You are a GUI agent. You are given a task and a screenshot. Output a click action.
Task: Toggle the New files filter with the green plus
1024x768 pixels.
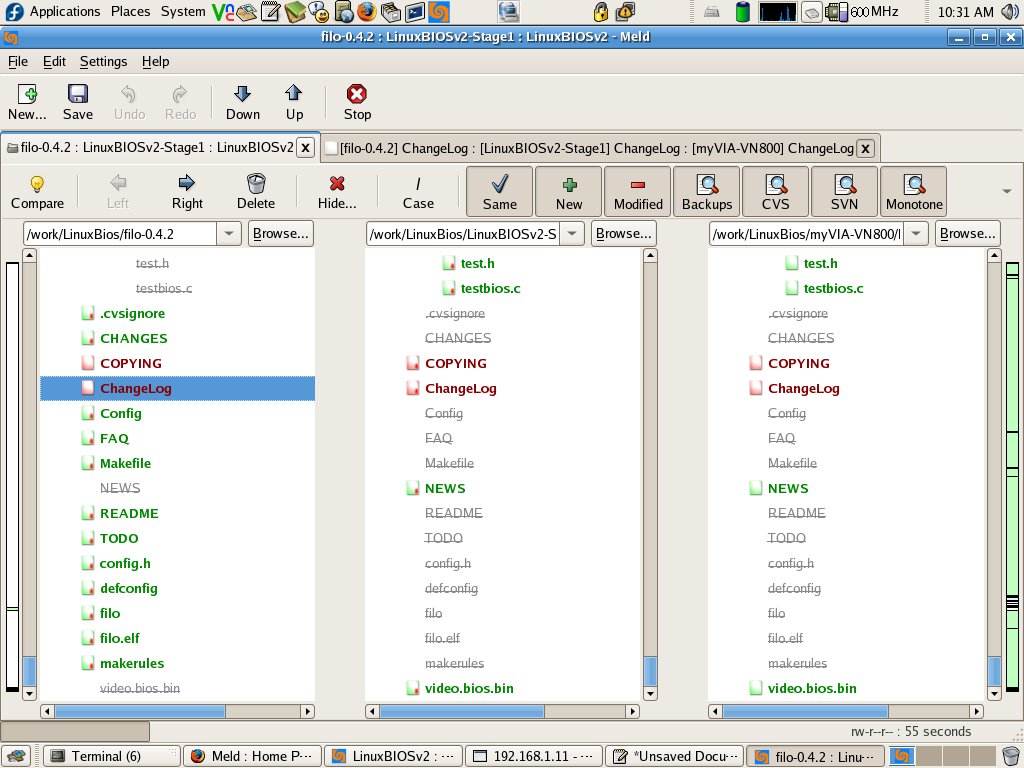(x=569, y=191)
